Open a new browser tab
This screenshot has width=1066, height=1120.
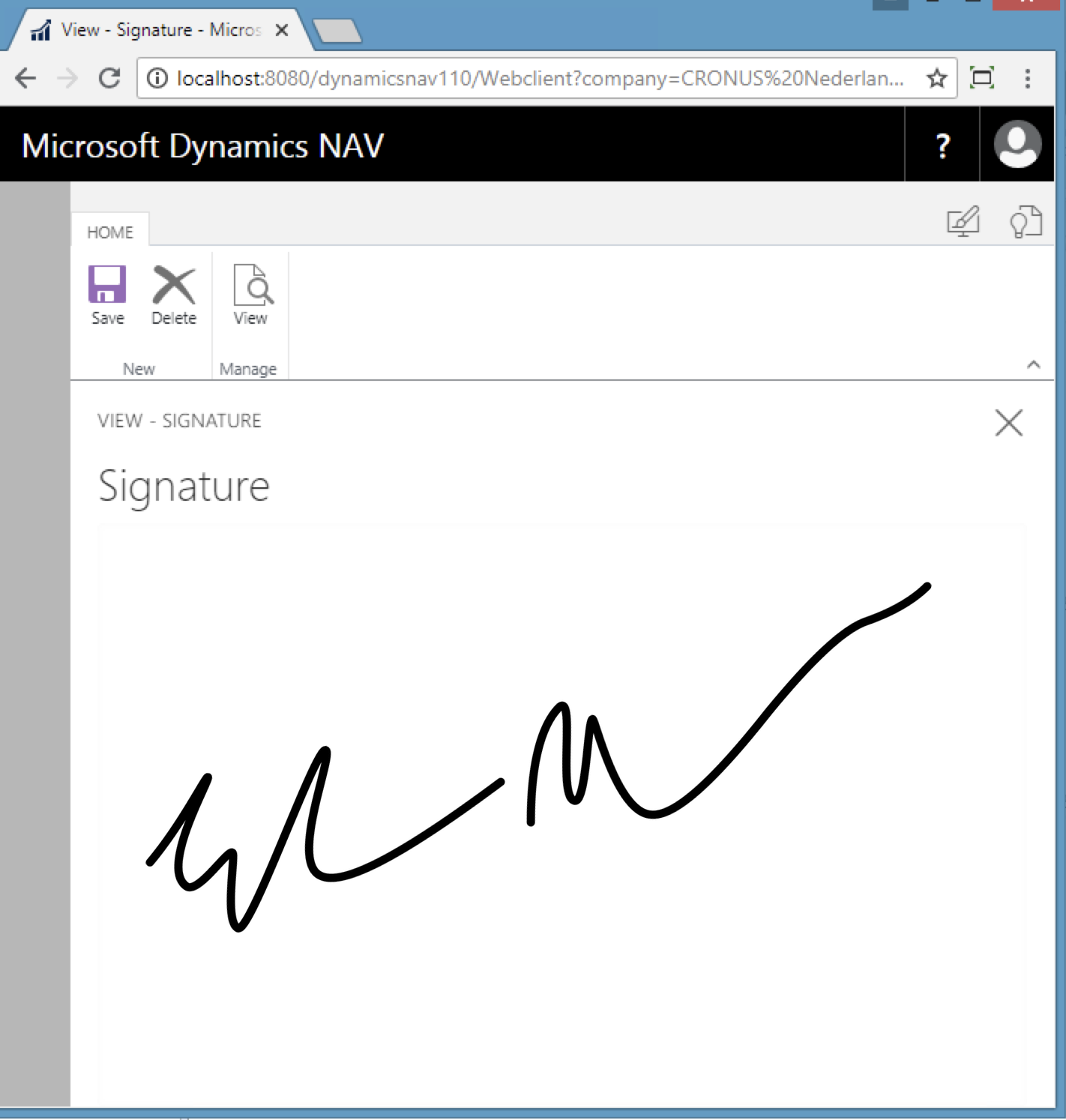[x=337, y=31]
